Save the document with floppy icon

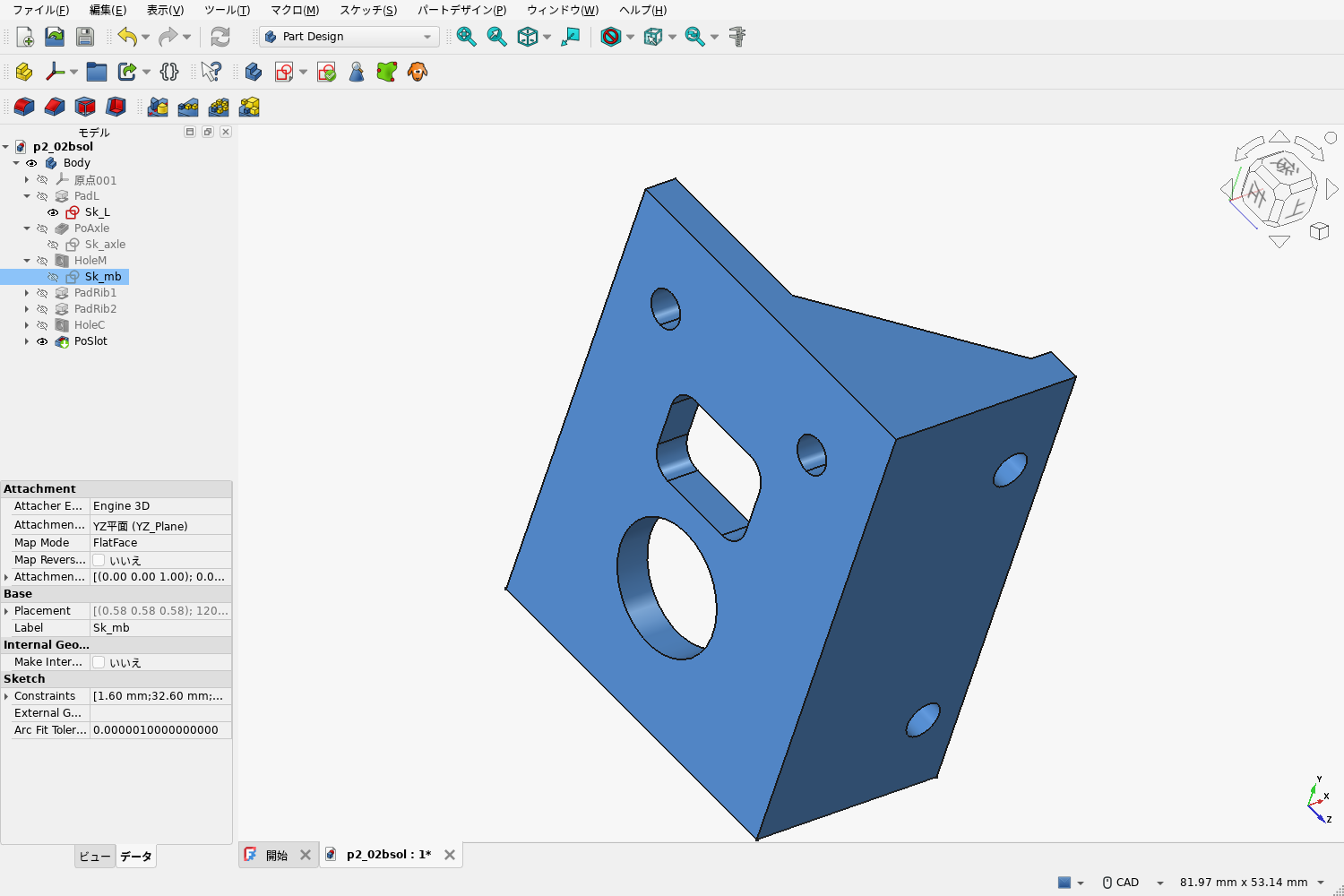click(85, 37)
